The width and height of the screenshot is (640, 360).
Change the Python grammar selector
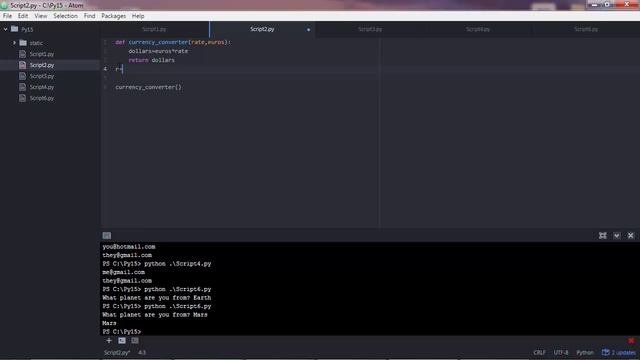point(585,352)
